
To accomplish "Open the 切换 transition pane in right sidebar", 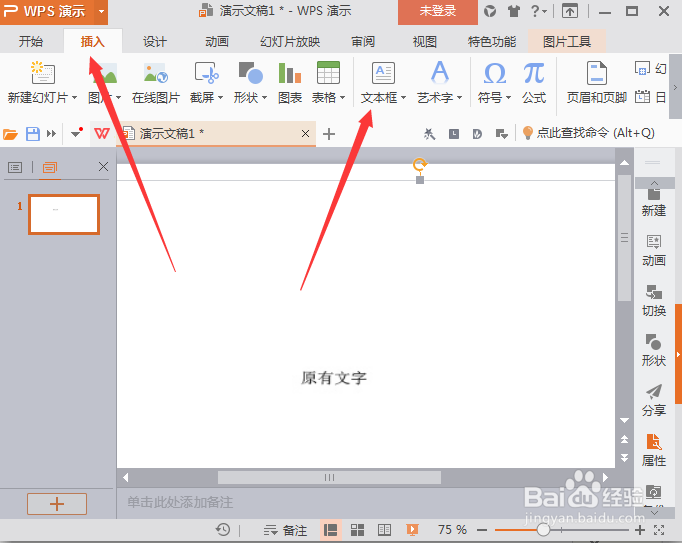I will coord(654,301).
